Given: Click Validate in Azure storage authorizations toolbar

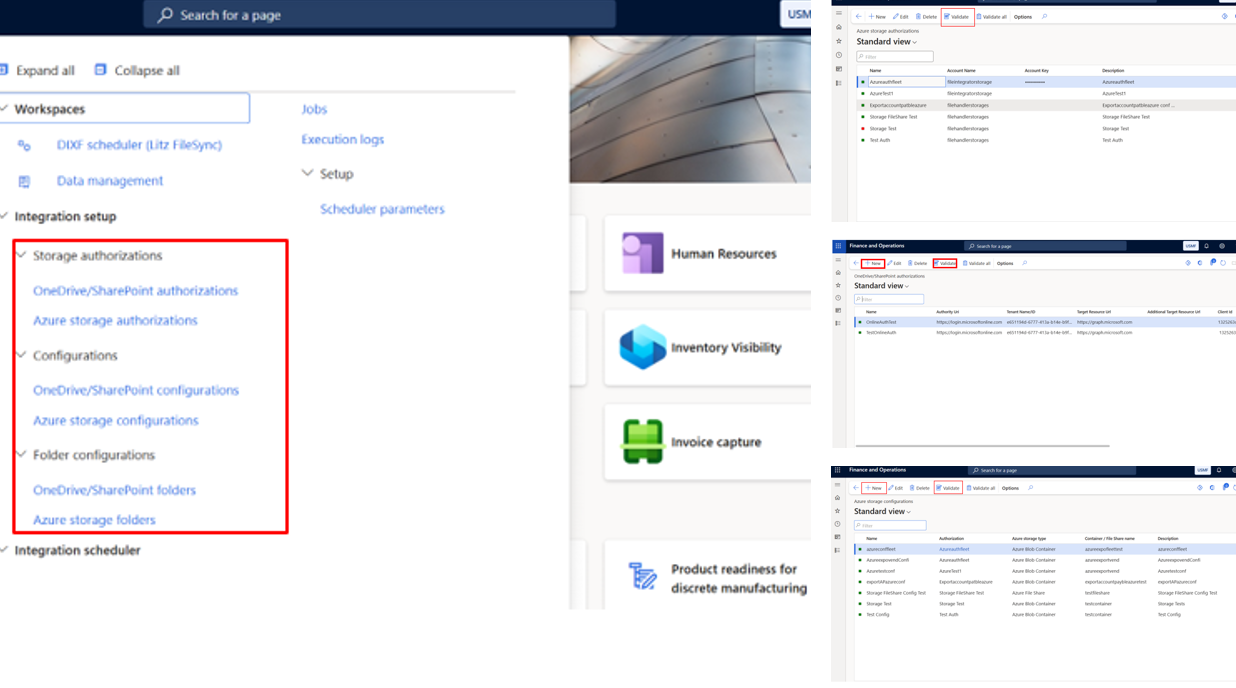Looking at the screenshot, I should point(957,17).
